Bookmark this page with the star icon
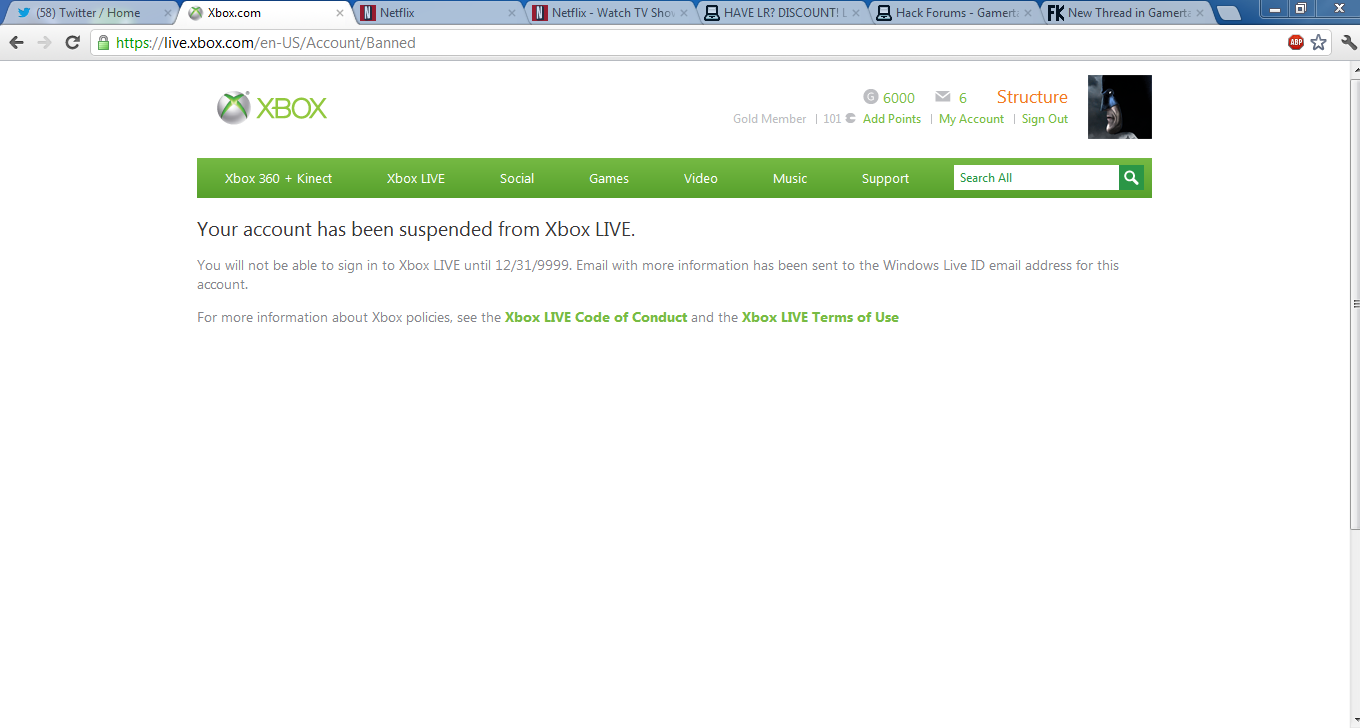The width and height of the screenshot is (1360, 728). coord(1319,42)
